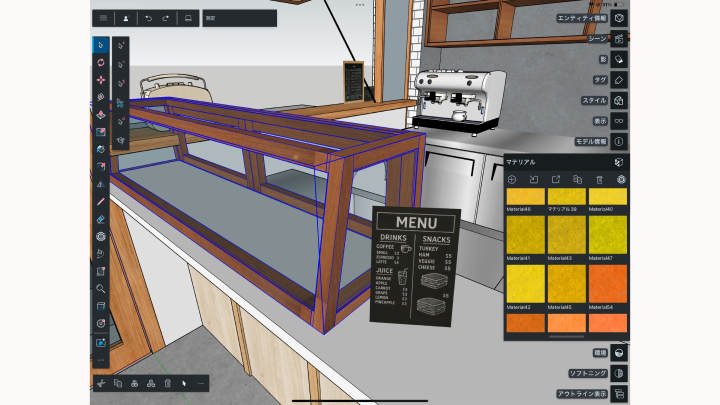Open the add image/photo tool
Image resolution: width=720 pixels, height=405 pixels.
[101, 343]
